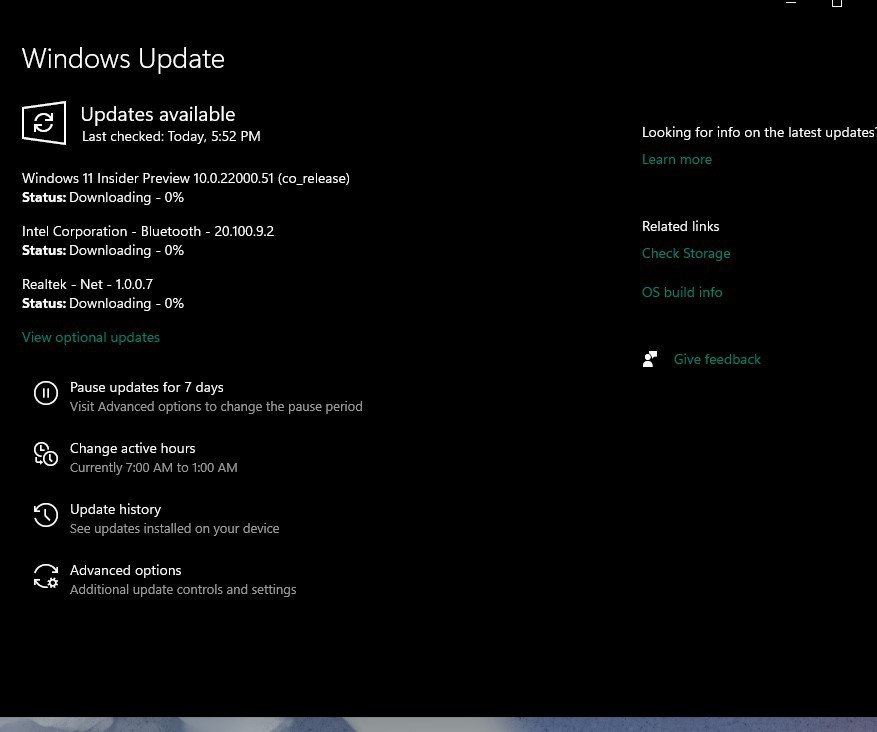Click Last checked: Today, 5:52 PM text
Screen dimensions: 877x732
tap(171, 136)
